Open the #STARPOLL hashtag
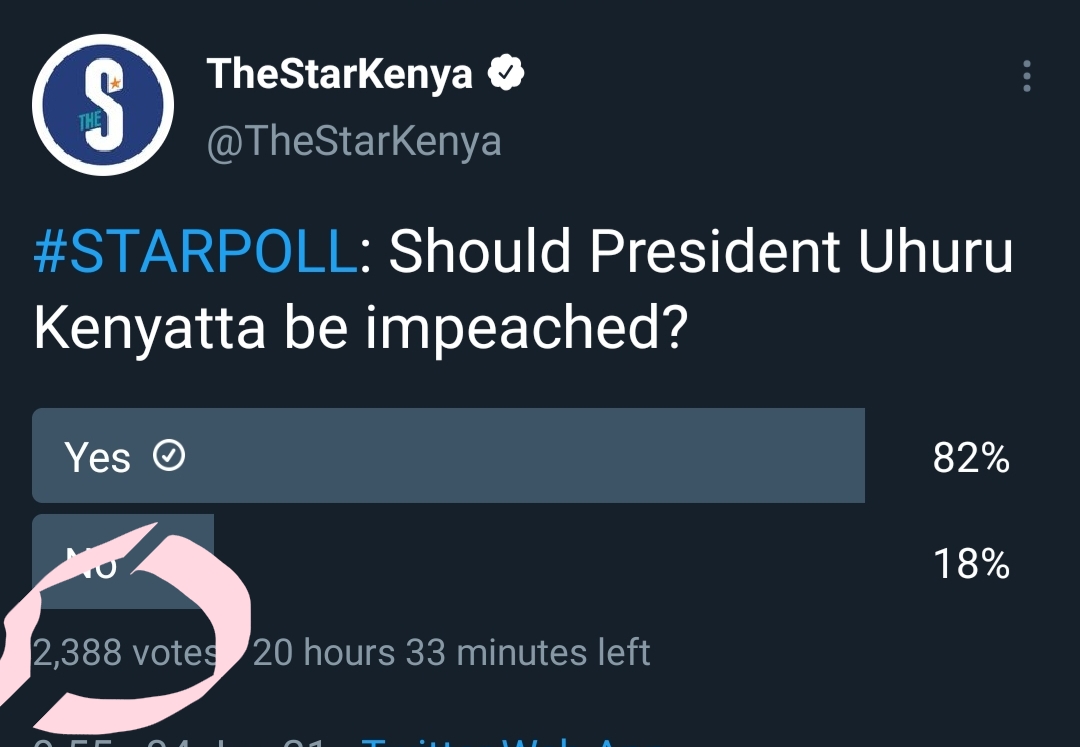Viewport: 1080px width, 747px height. pos(195,251)
